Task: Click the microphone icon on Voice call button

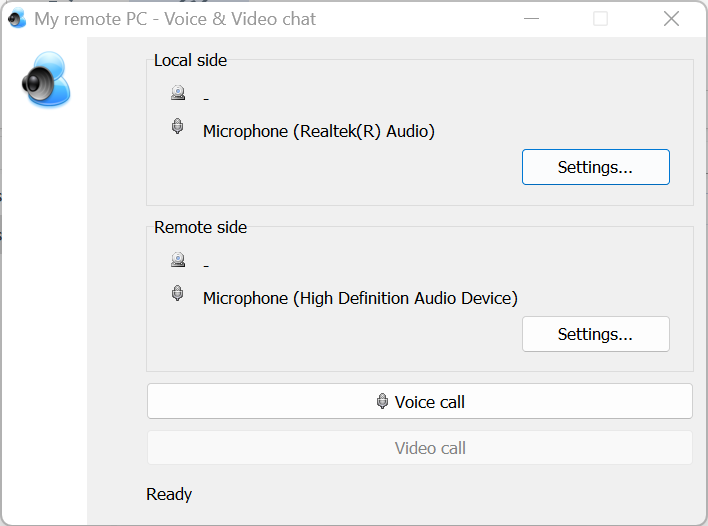Action: [382, 402]
